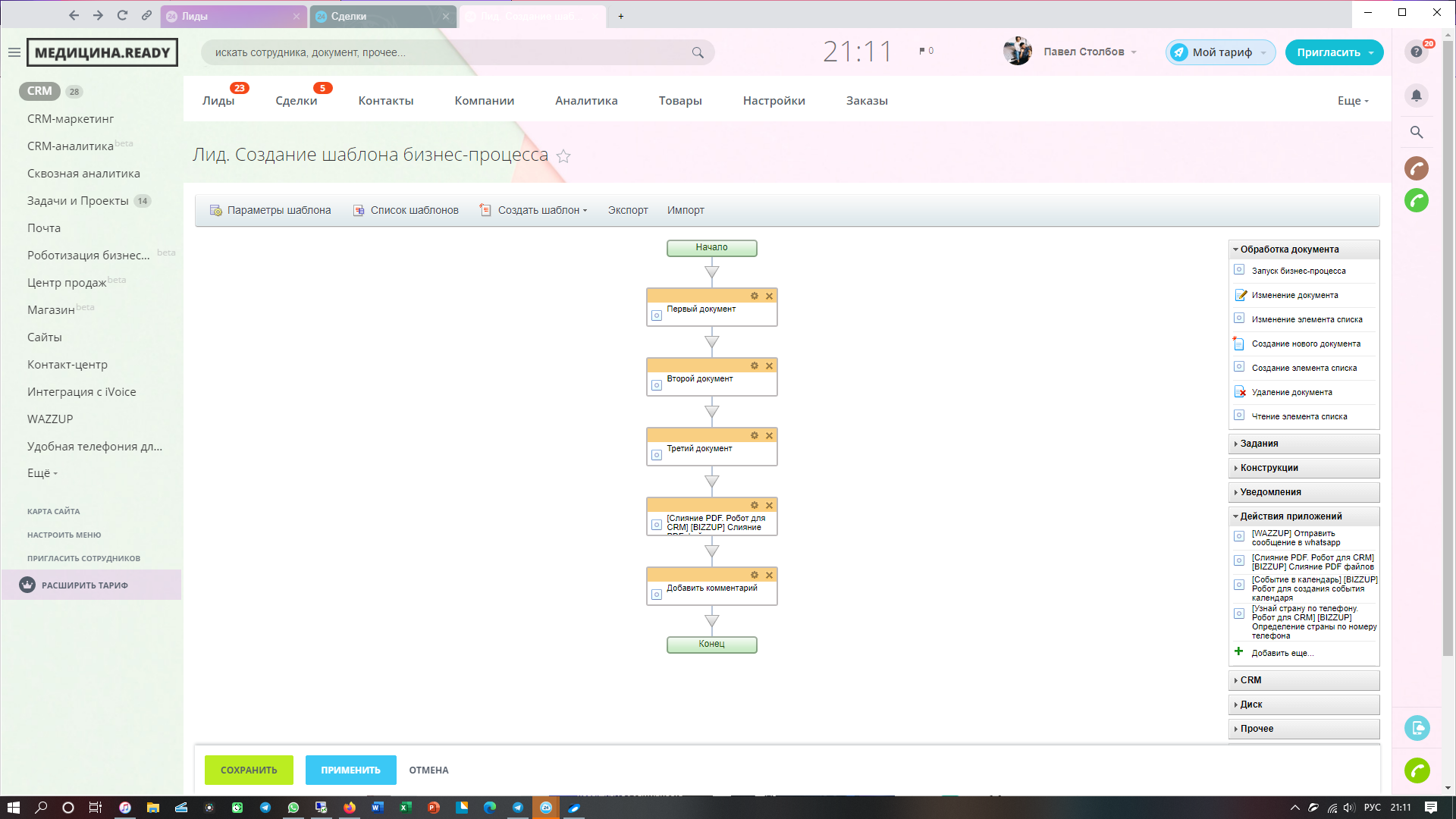The image size is (1456, 819).
Task: Click the notifications bell icon
Action: point(1416,96)
